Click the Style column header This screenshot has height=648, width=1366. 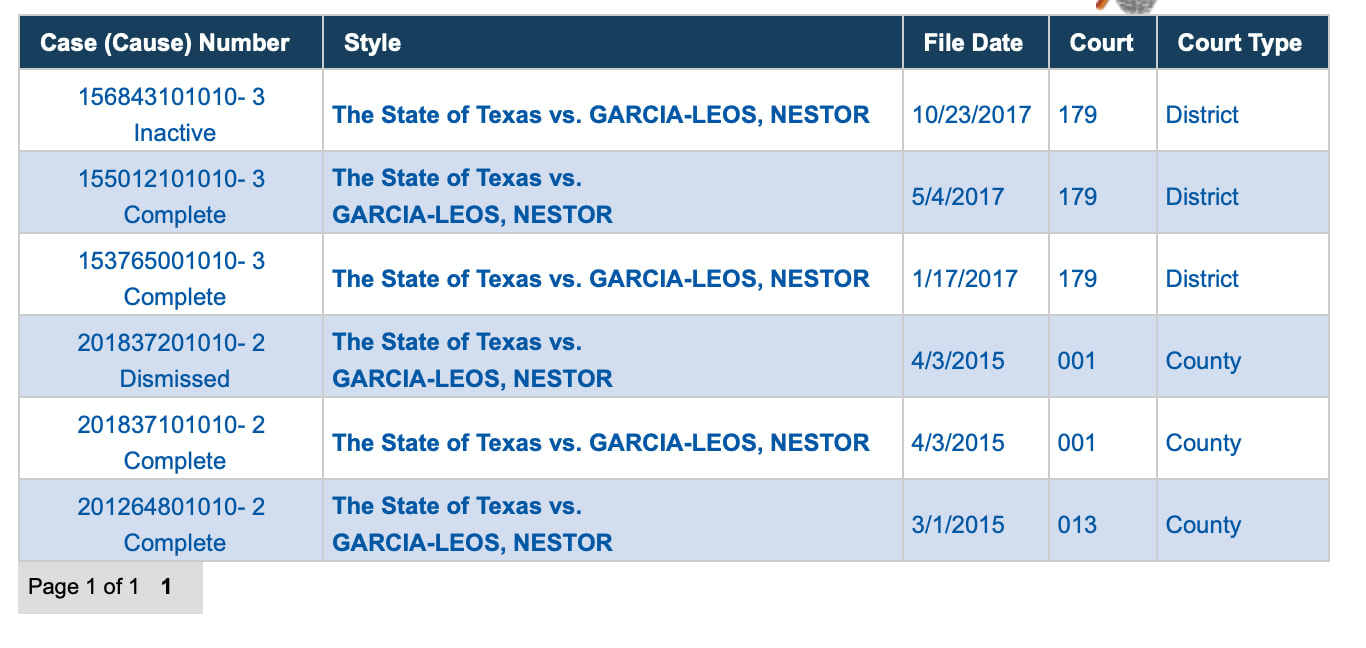(x=372, y=43)
